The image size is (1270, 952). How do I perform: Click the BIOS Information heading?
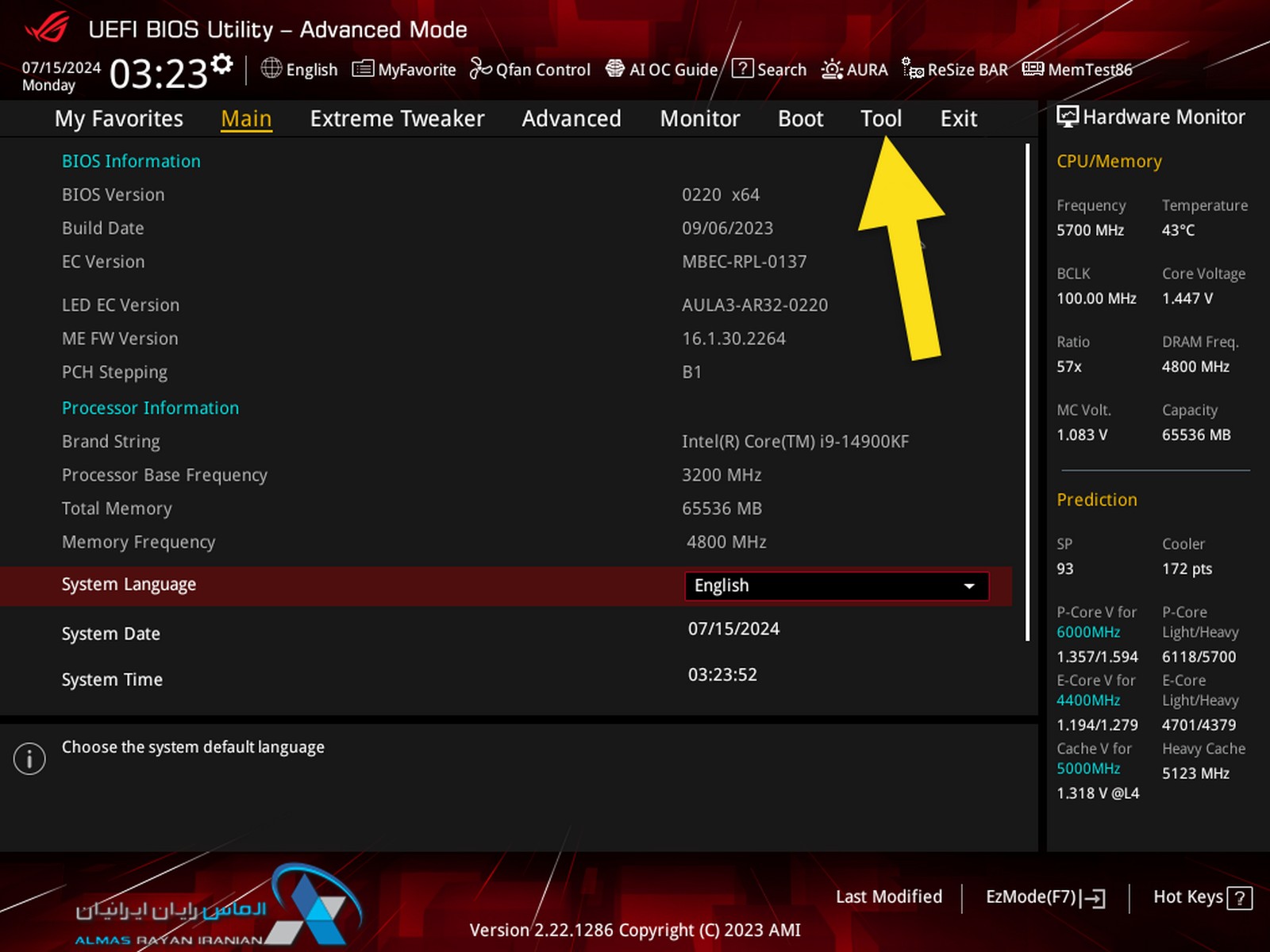point(131,161)
